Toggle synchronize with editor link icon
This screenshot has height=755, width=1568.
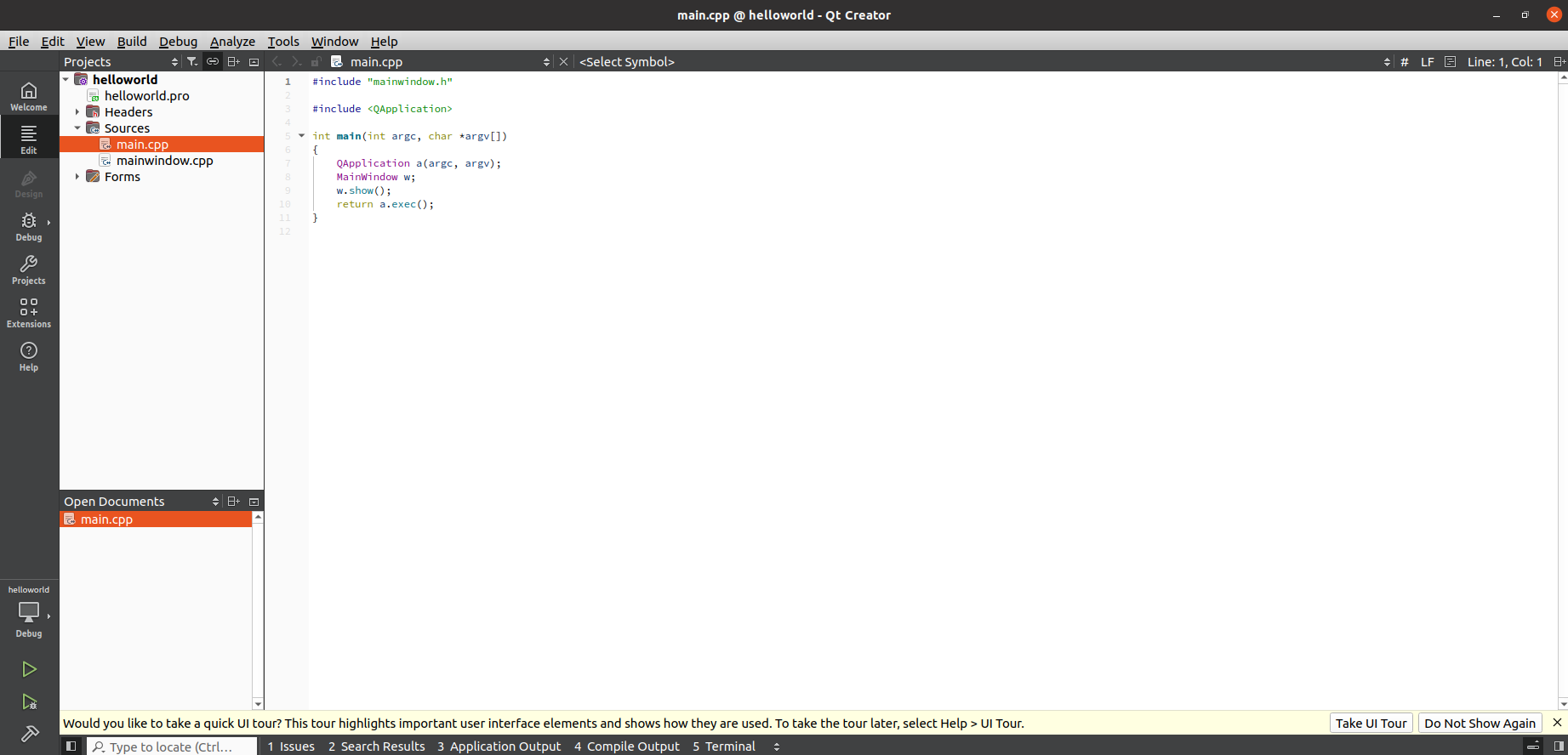pyautogui.click(x=213, y=61)
